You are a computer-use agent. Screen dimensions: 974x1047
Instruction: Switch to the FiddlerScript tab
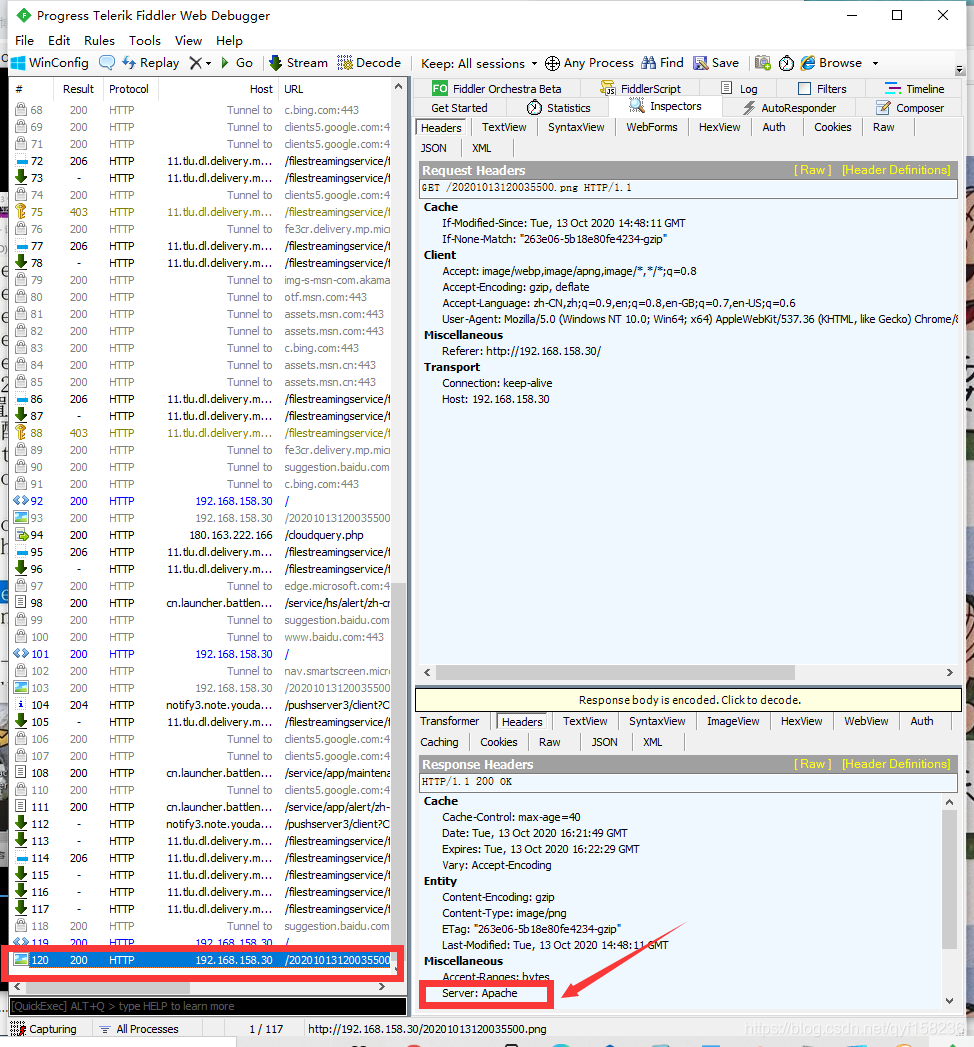click(x=641, y=89)
